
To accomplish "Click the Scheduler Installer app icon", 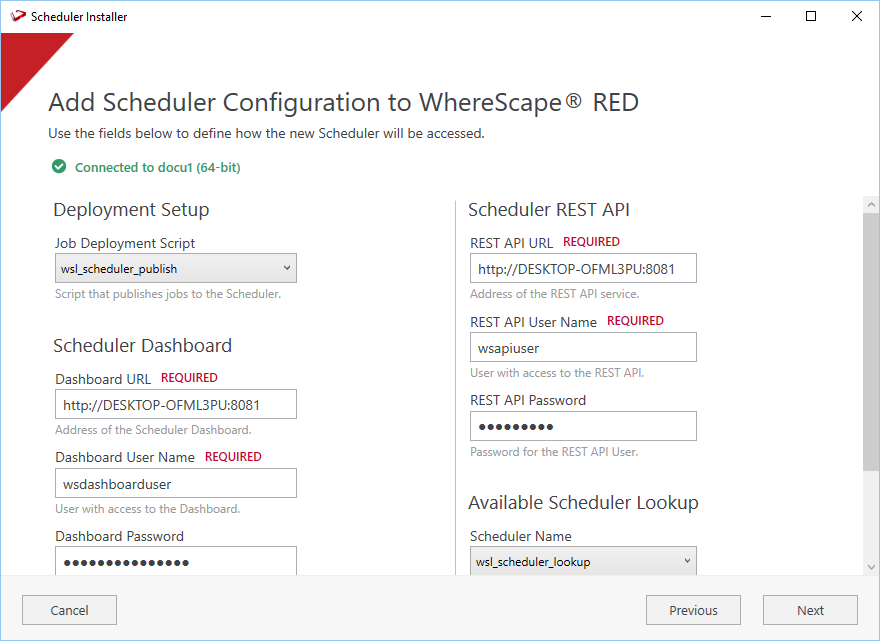I will pos(17,16).
